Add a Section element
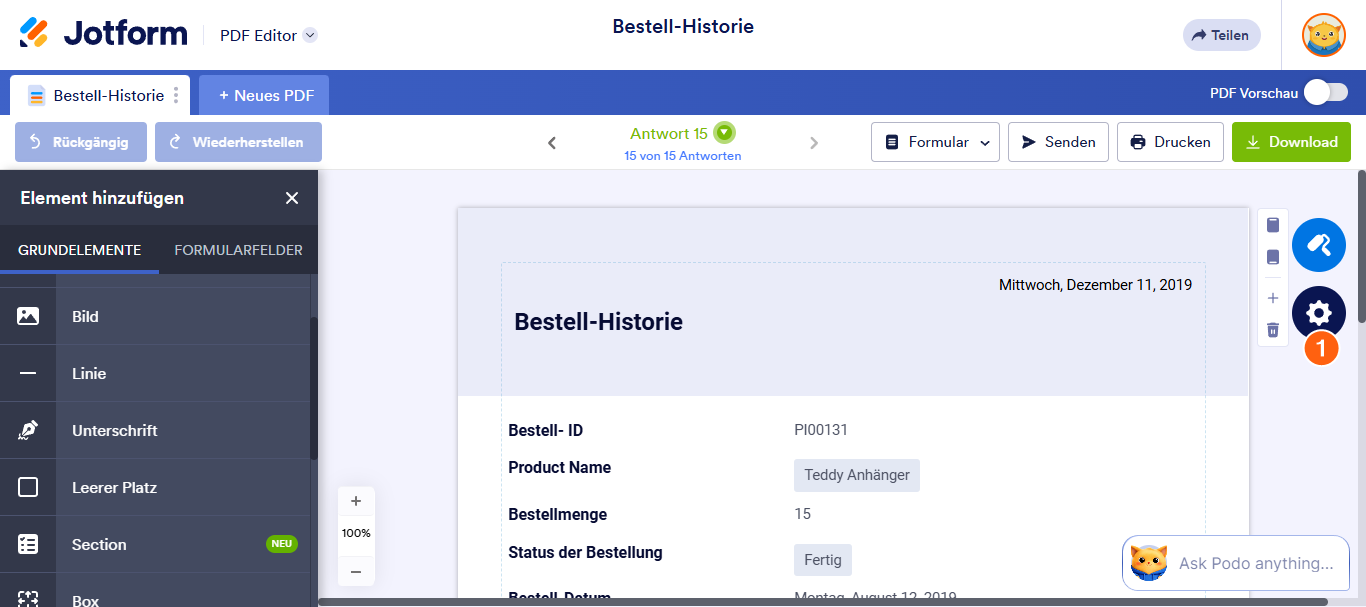This screenshot has width=1366, height=607. pyautogui.click(x=155, y=544)
